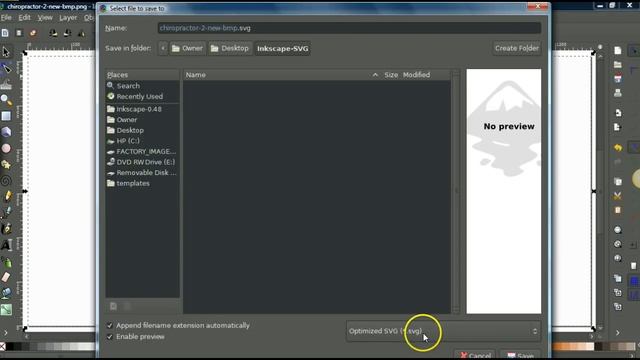Open the Layer menu
640x360 pixels.
68,18
